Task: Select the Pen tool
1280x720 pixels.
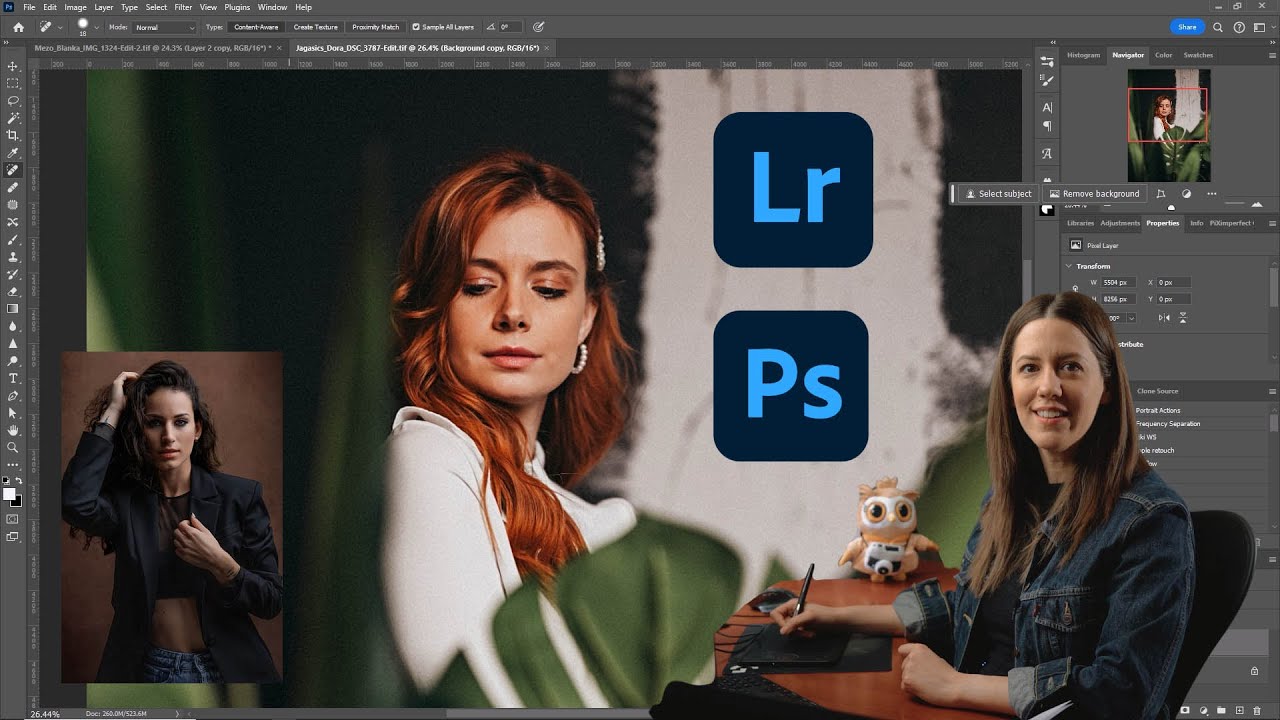Action: click(13, 395)
